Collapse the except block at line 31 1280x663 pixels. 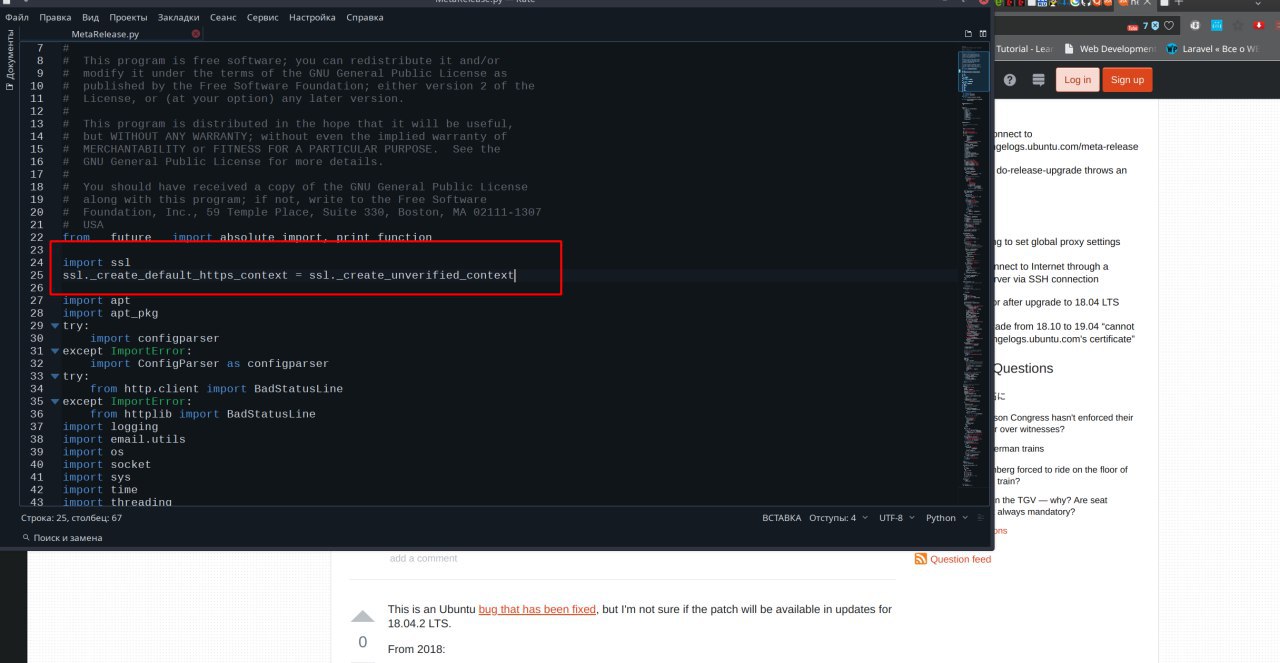point(55,351)
